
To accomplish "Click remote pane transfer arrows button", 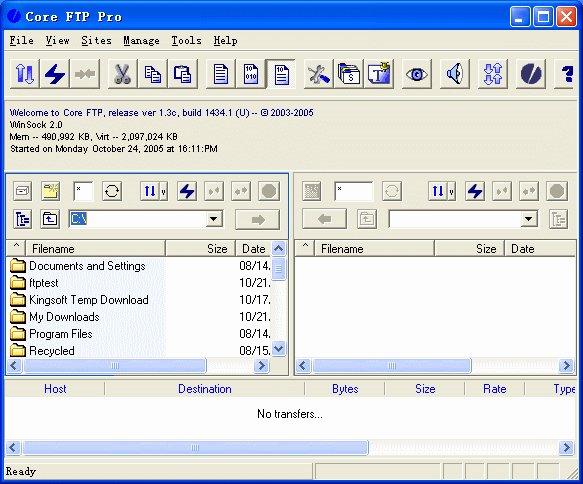I will [x=438, y=191].
